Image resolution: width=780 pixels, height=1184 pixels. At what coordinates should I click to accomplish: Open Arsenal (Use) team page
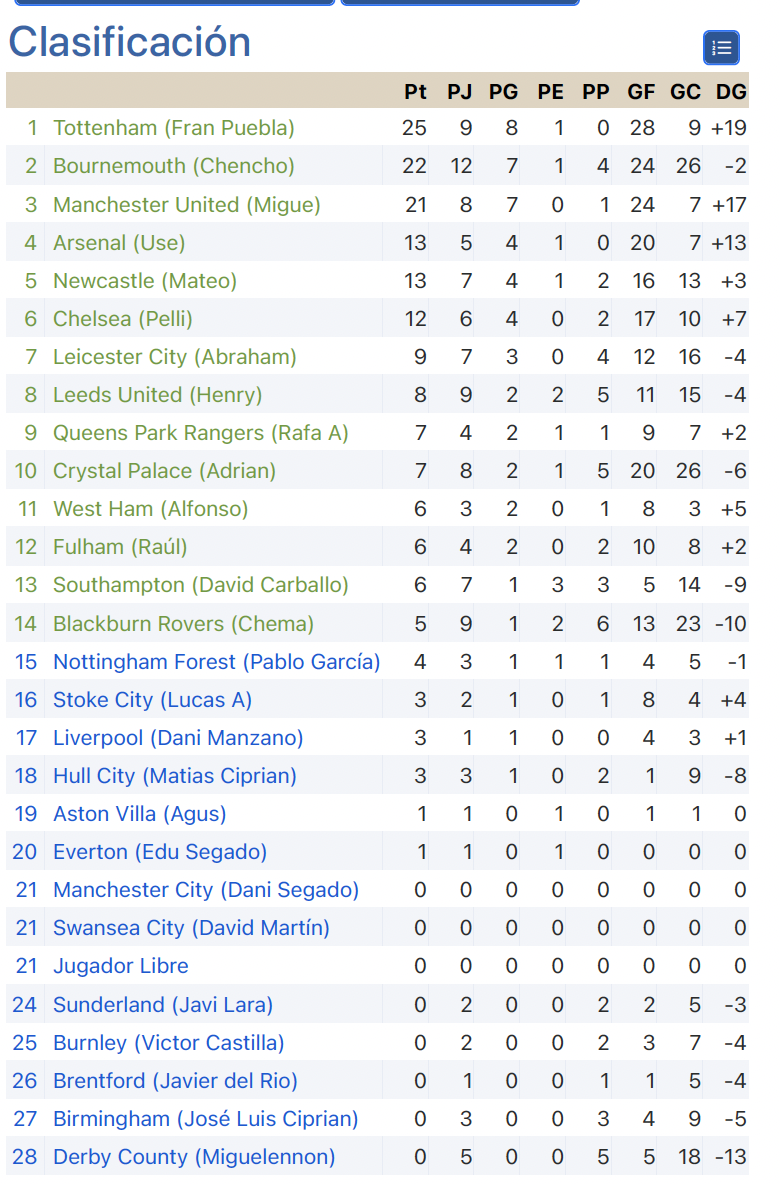(x=119, y=243)
